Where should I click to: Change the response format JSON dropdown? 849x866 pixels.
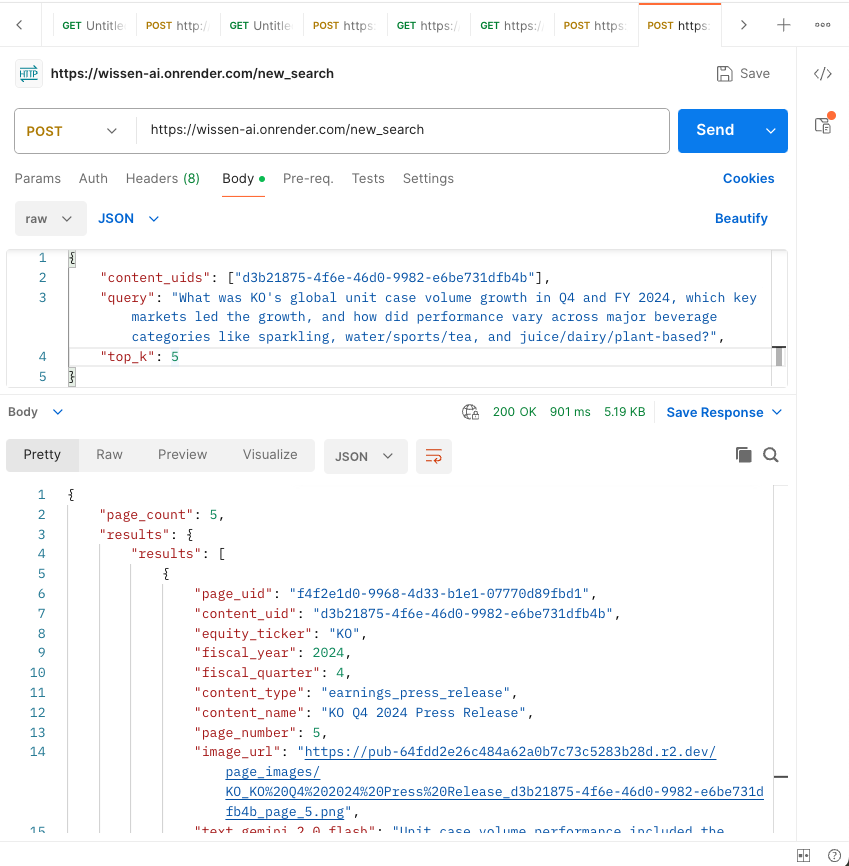[x=365, y=456]
